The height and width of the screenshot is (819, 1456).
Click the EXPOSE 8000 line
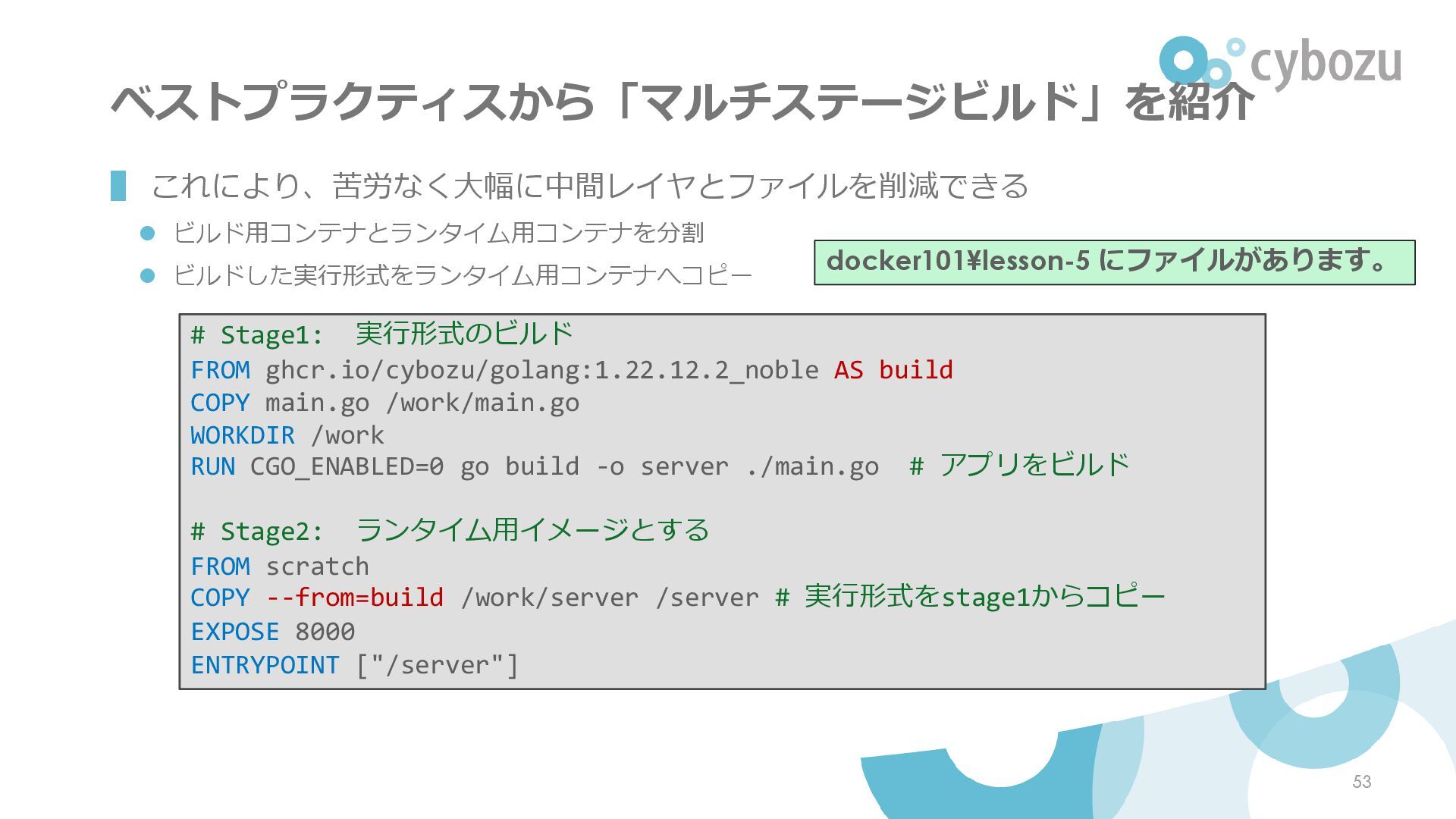[x=273, y=632]
